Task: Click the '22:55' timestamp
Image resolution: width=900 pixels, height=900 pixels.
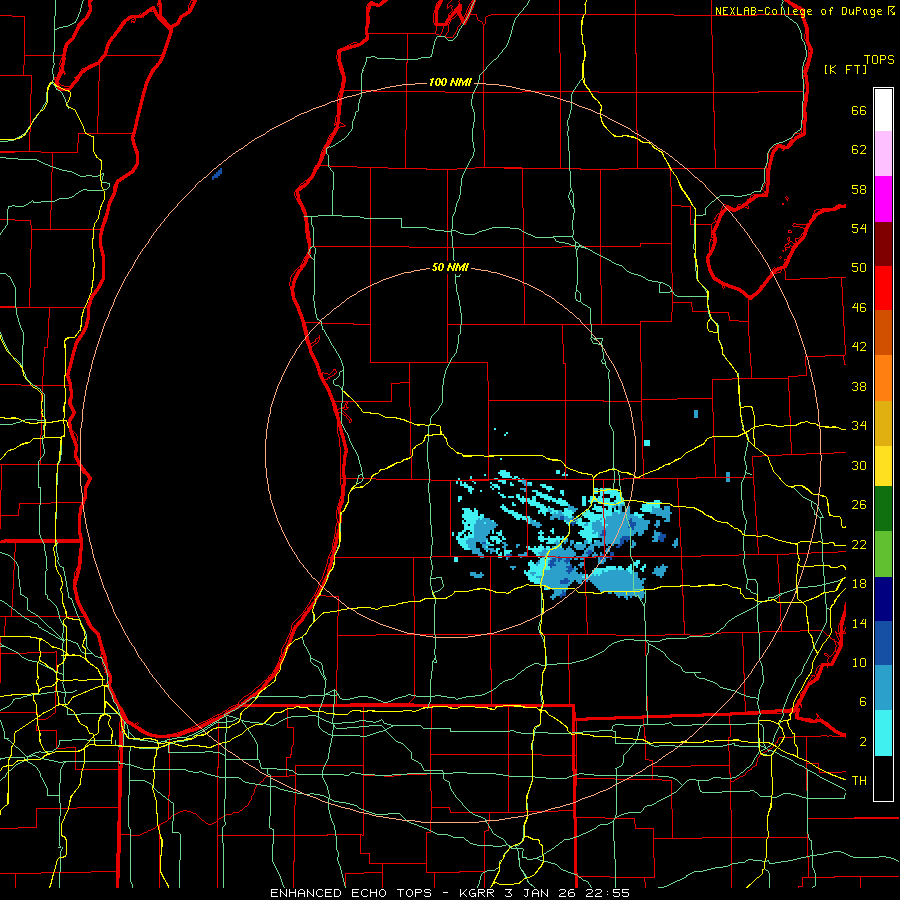Action: pyautogui.click(x=608, y=893)
